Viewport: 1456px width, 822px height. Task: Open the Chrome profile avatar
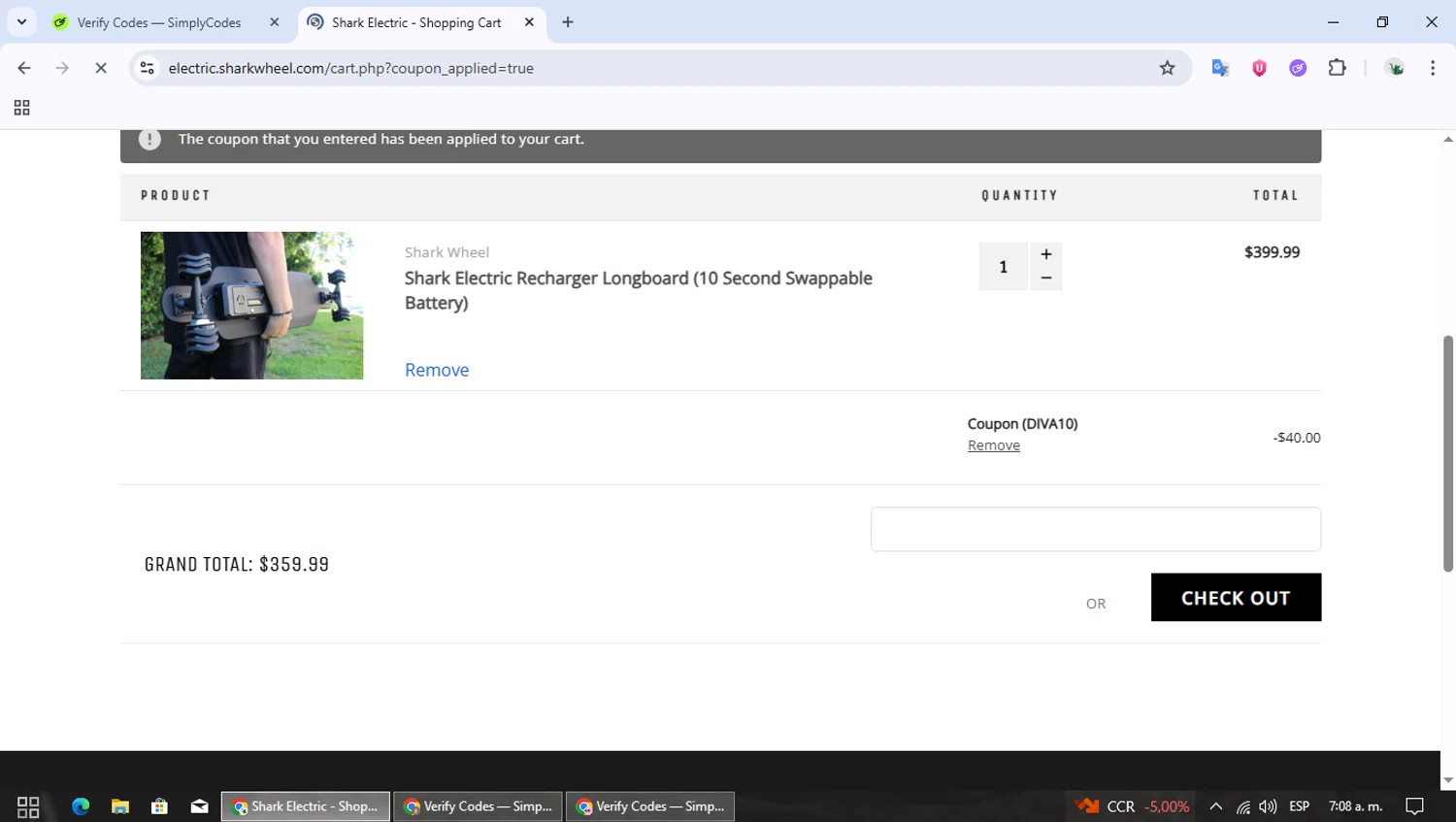[x=1395, y=68]
